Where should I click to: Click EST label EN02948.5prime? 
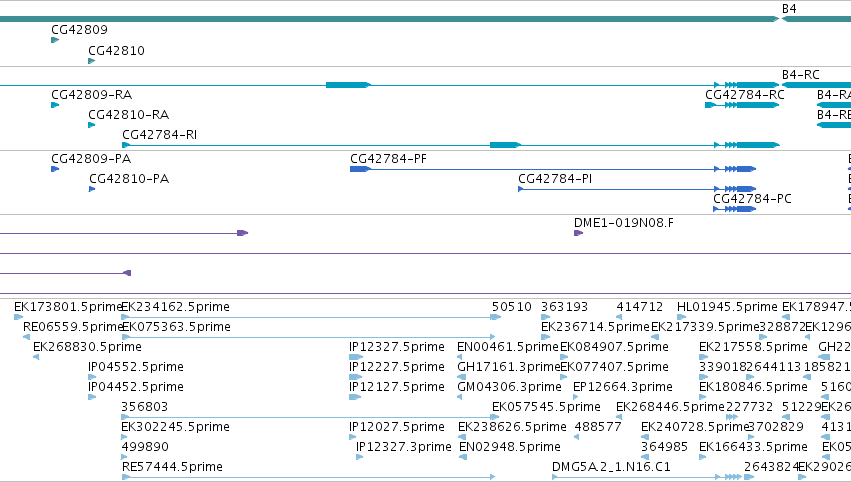tap(510, 447)
